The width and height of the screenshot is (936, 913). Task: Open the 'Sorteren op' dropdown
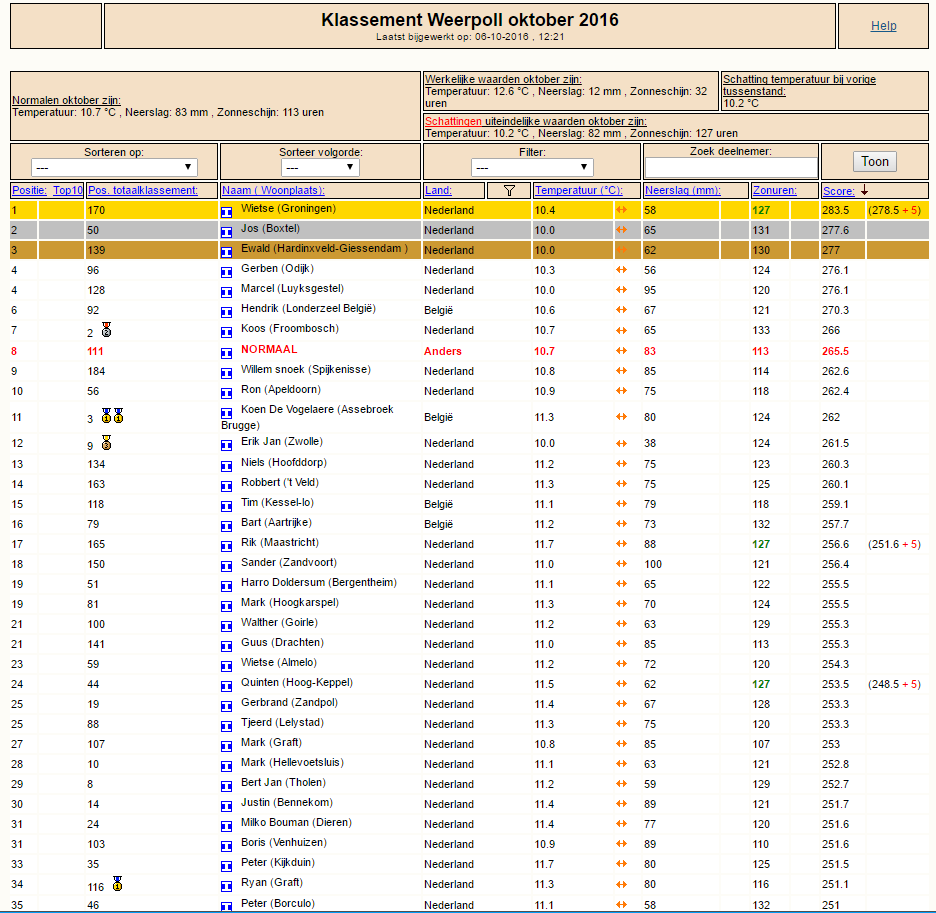[114, 167]
